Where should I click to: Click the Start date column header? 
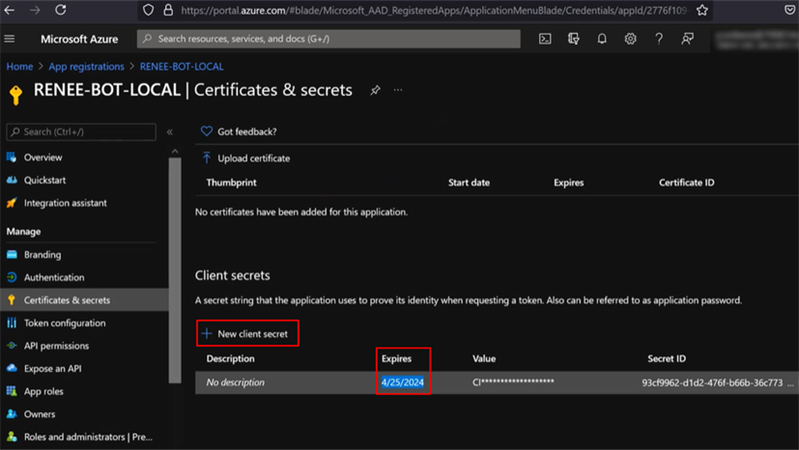point(469,183)
